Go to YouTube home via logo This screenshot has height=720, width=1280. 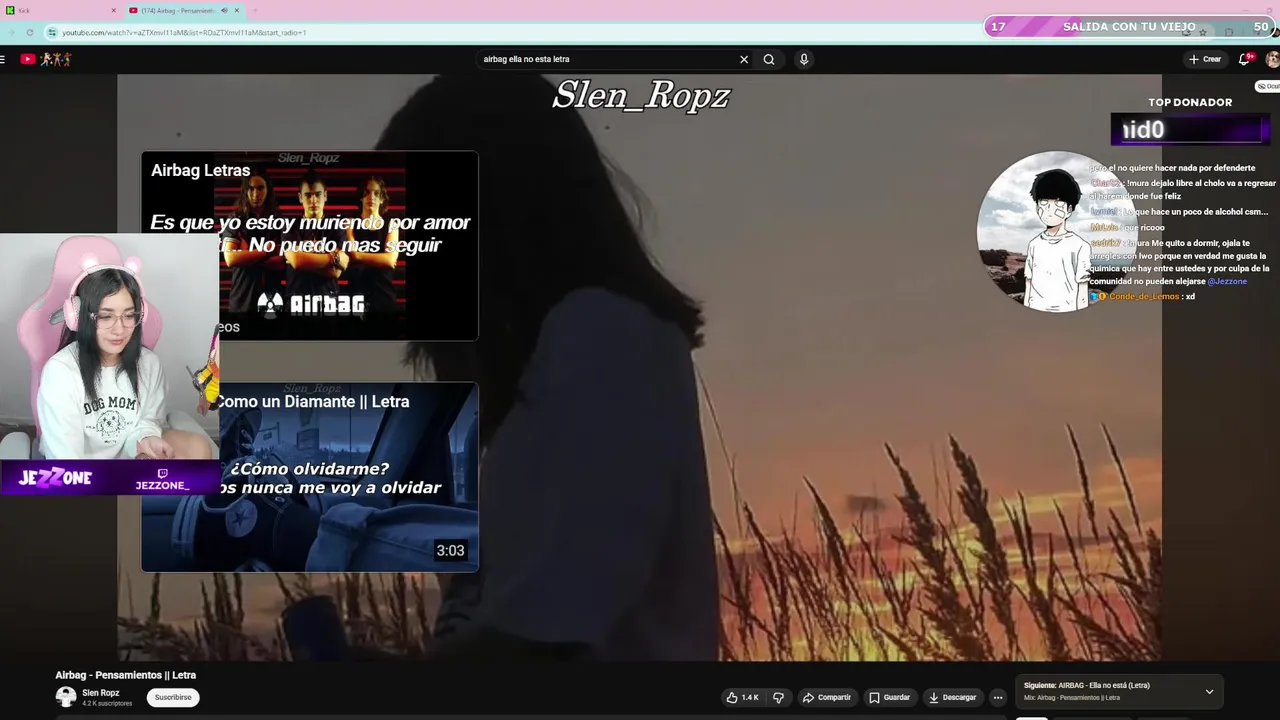(x=46, y=59)
